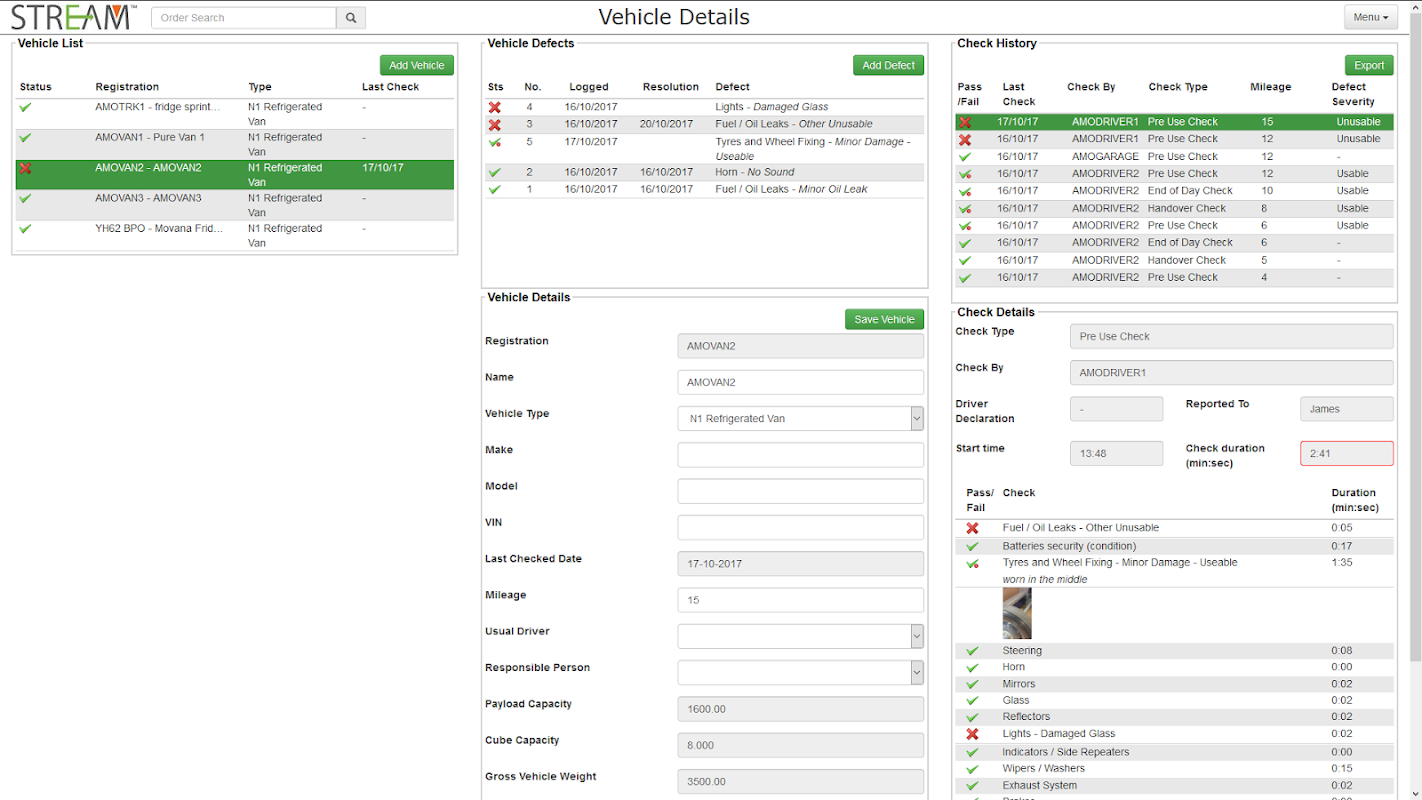Click the tick beside the Steering check

pyautogui.click(x=972, y=651)
